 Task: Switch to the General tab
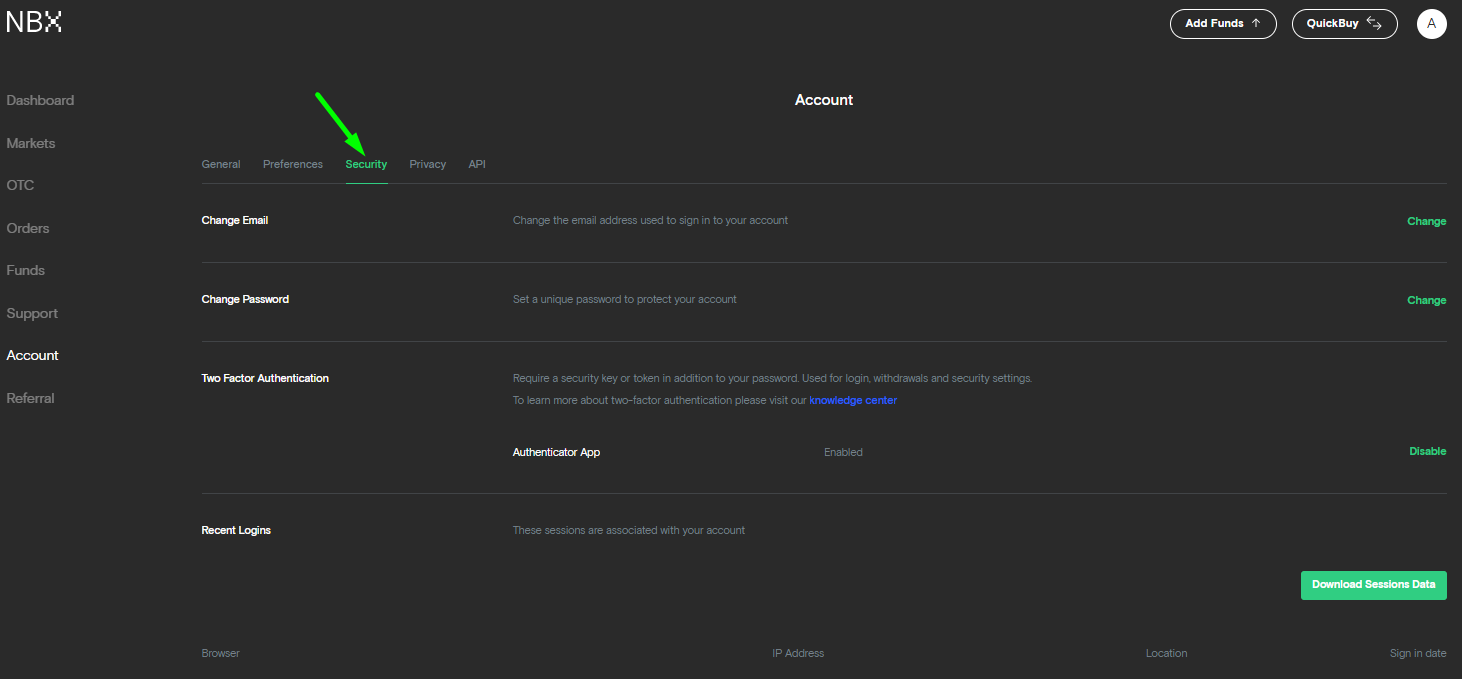click(x=221, y=164)
